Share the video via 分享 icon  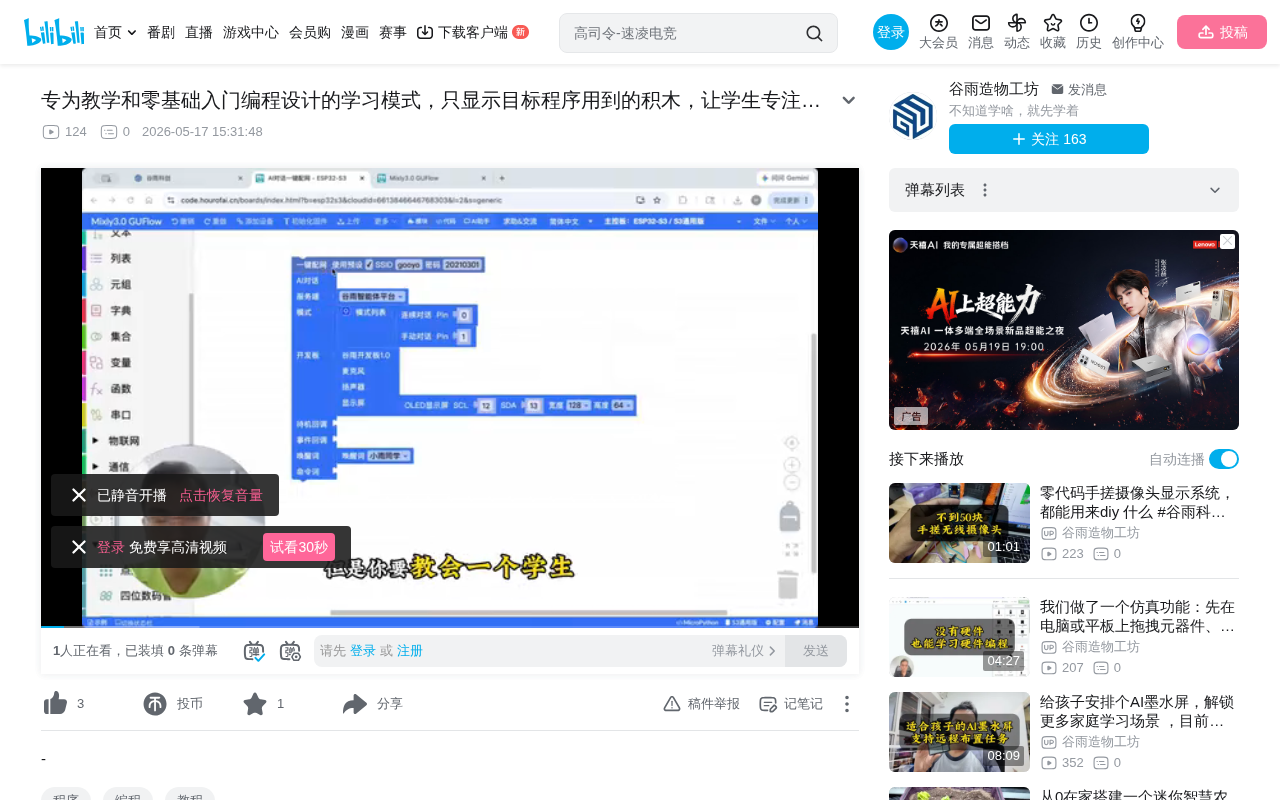tap(355, 704)
